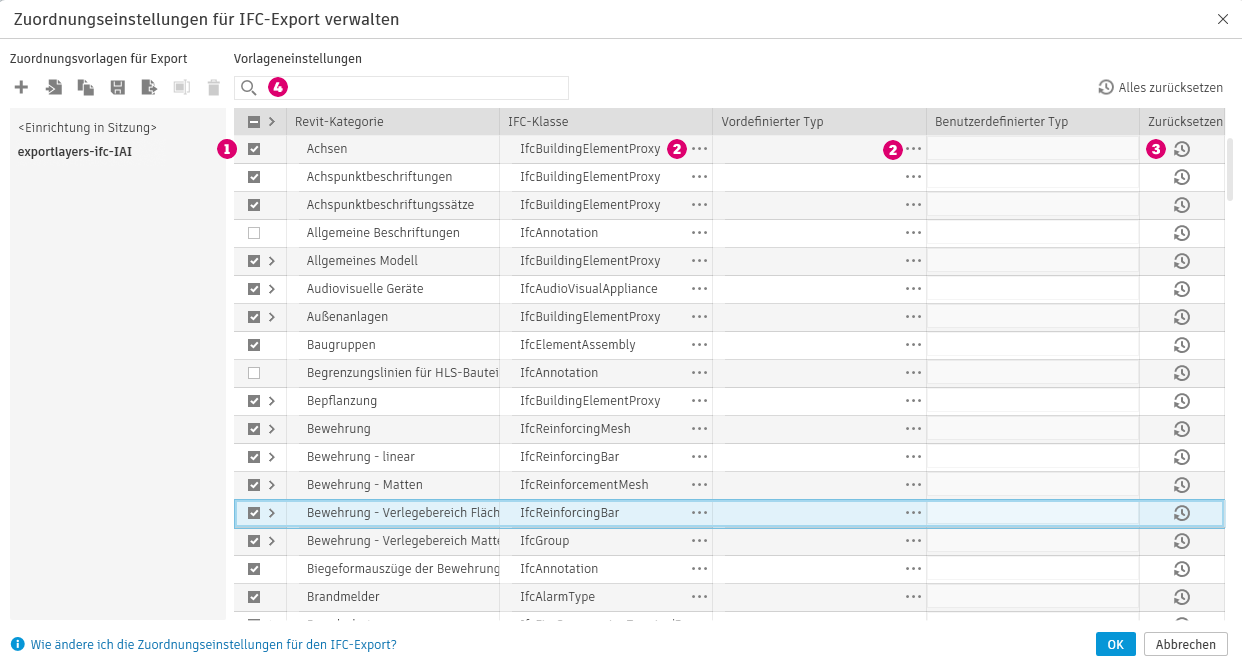The width and height of the screenshot is (1242, 664).
Task: Click the export template icon
Action: [x=149, y=88]
